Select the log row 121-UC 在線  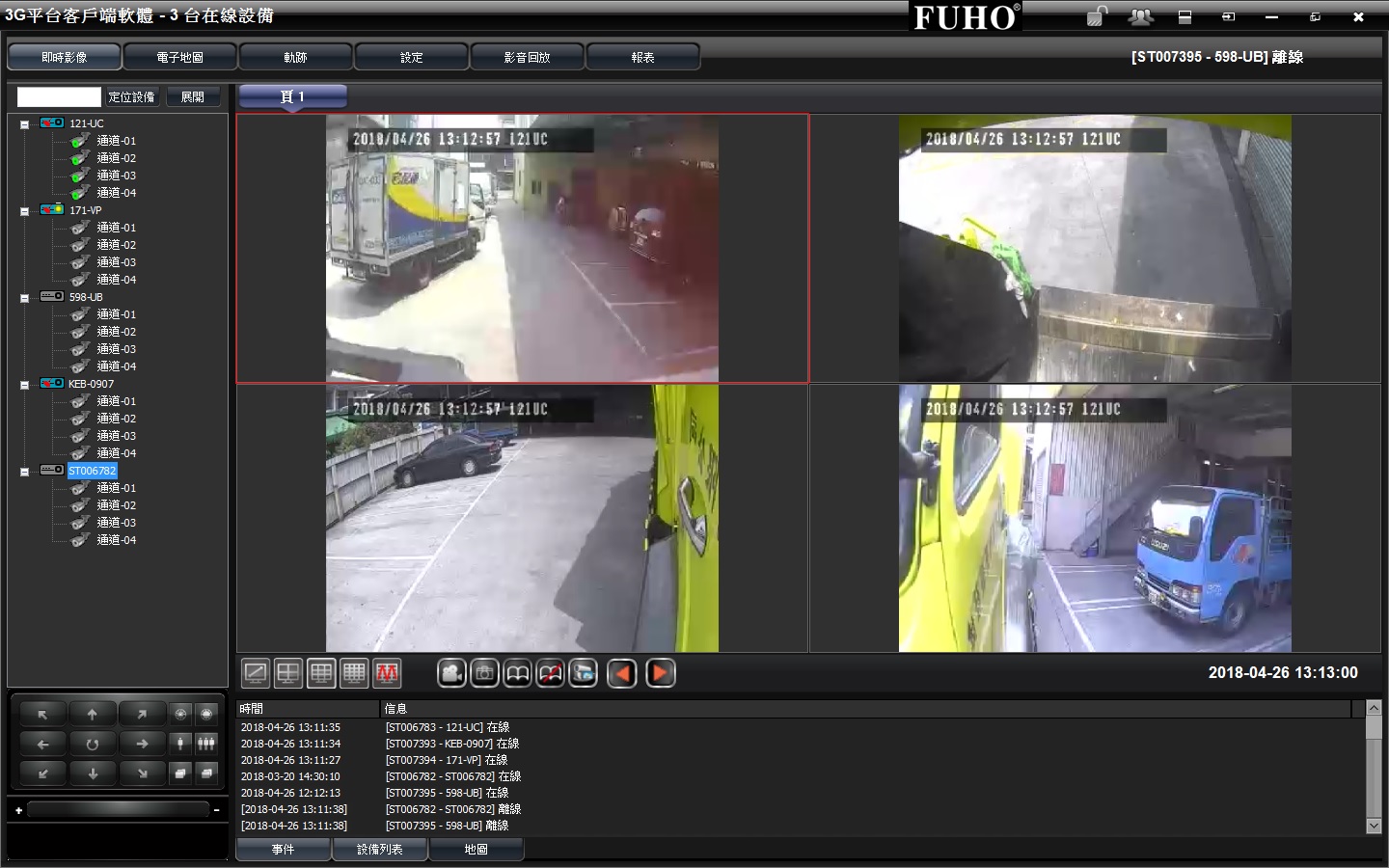(x=801, y=727)
